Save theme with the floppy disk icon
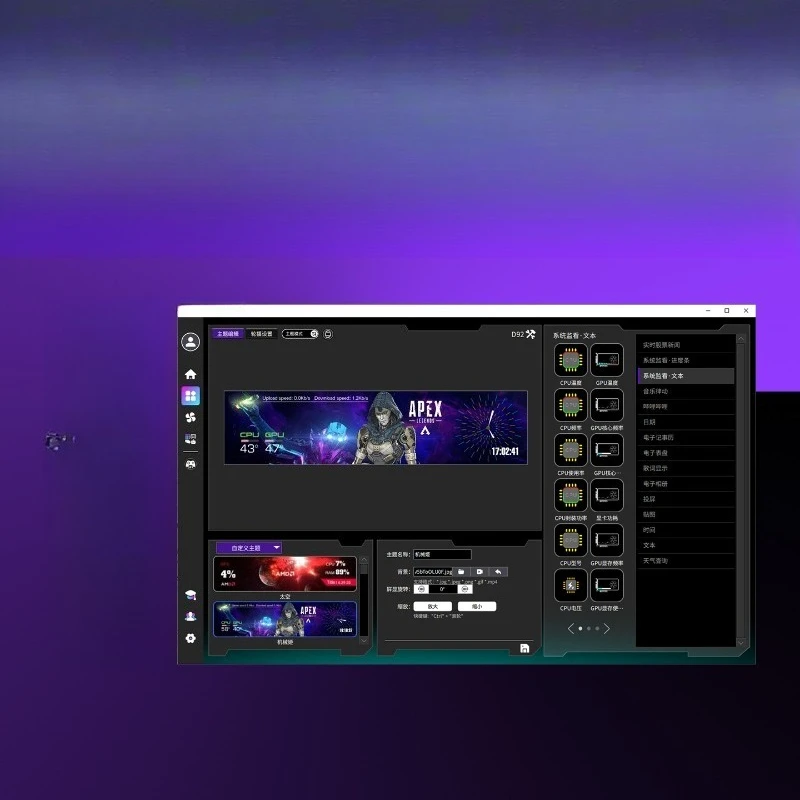This screenshot has height=800, width=800. pos(524,648)
